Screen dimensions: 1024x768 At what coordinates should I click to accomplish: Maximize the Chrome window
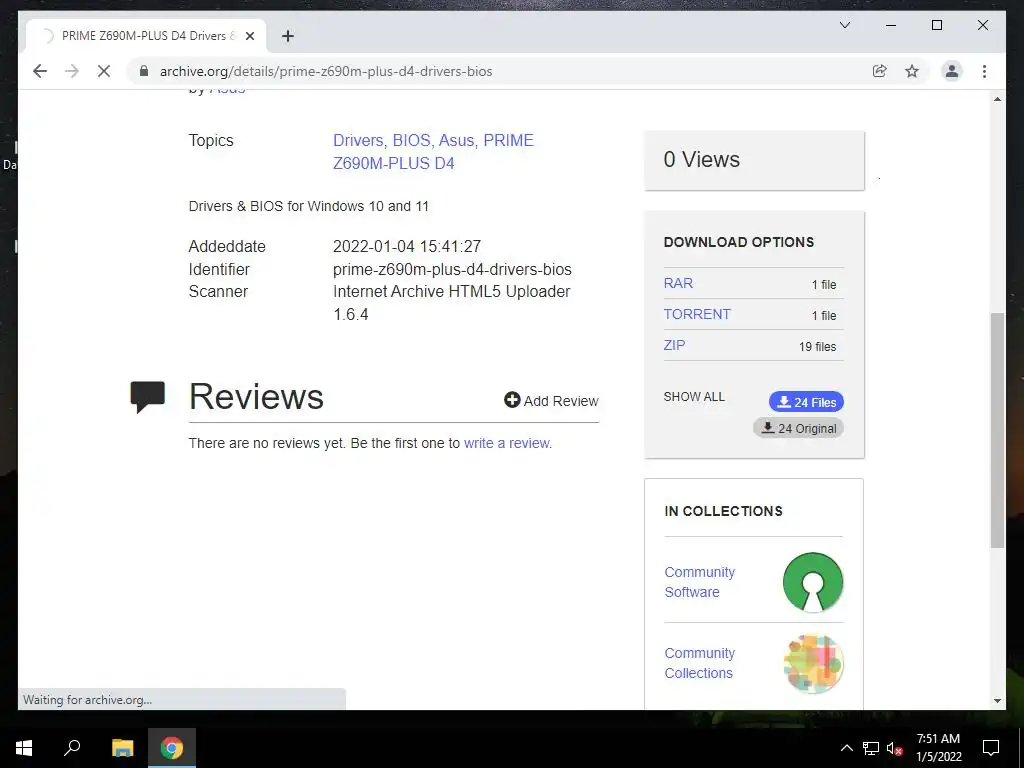coord(936,25)
